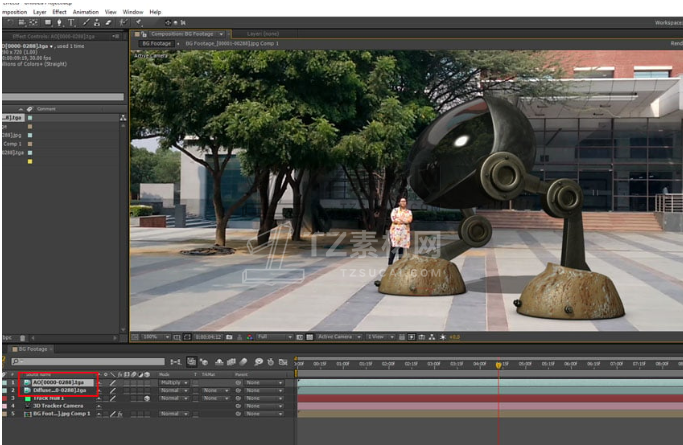683x445 pixels.
Task: Toggle Live Update in timeline
Action: (x=191, y=362)
